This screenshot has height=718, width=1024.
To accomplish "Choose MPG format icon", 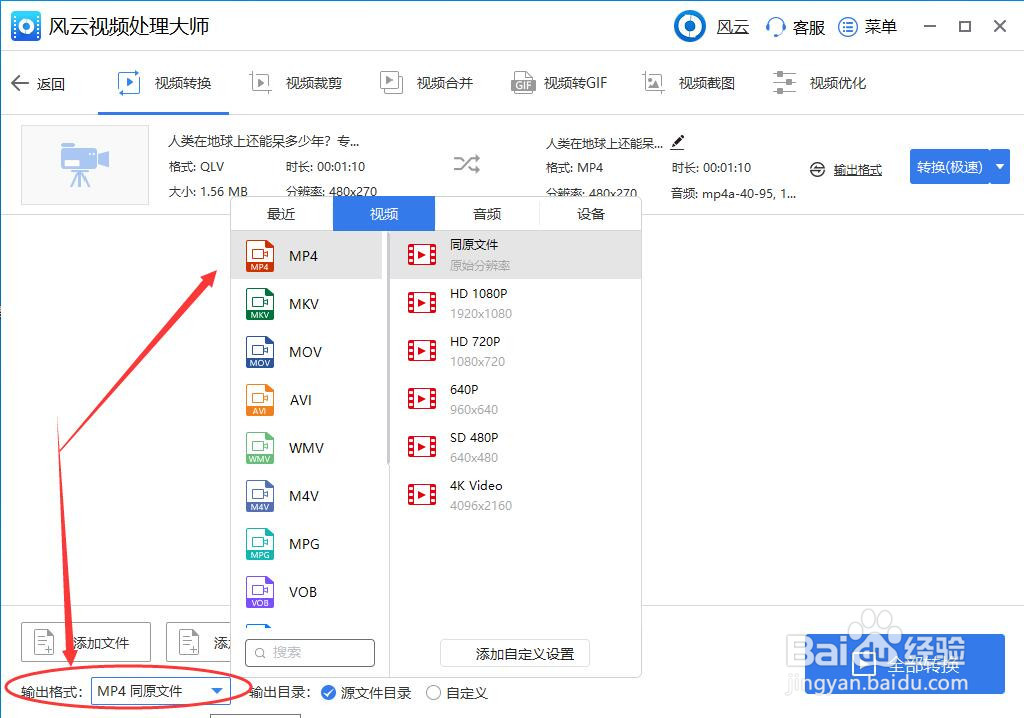I will tap(259, 544).
